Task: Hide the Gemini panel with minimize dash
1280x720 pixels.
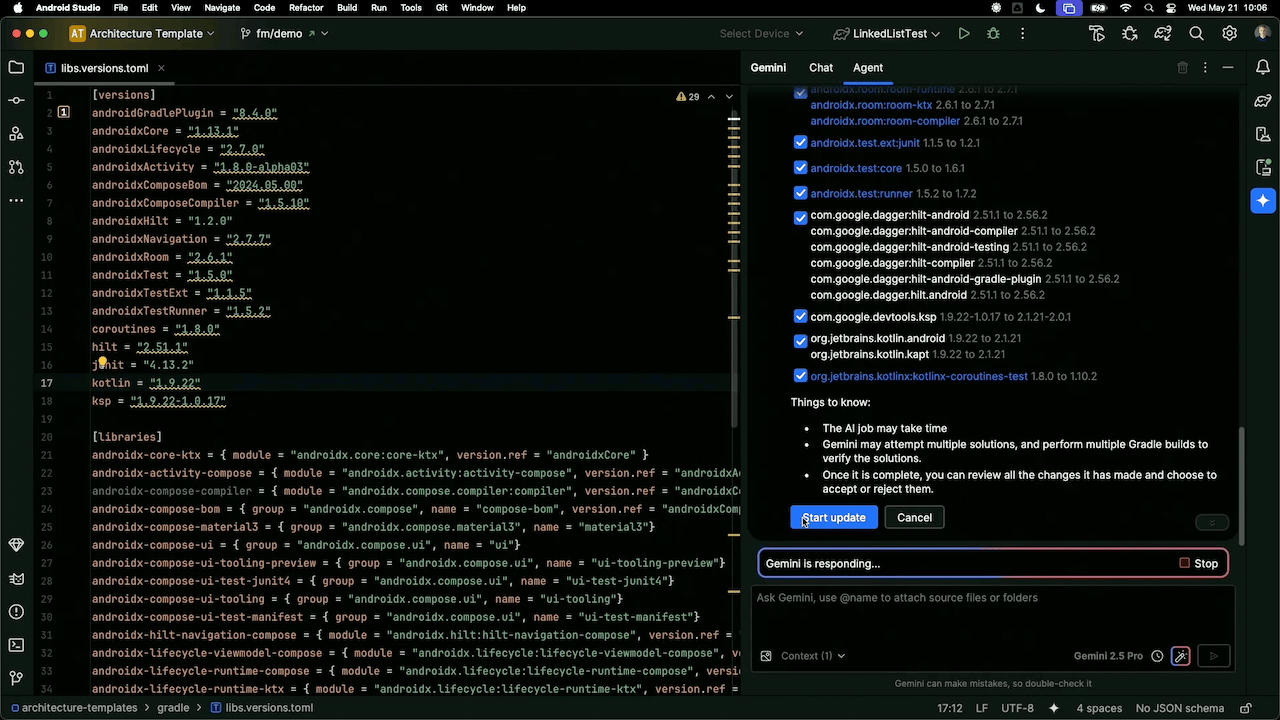Action: point(1229,68)
